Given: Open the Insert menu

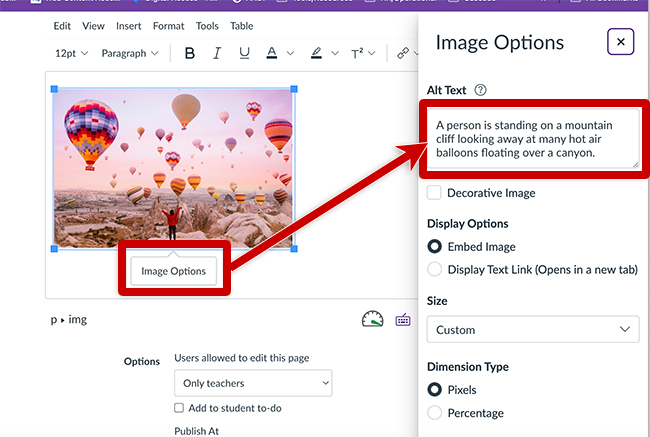Looking at the screenshot, I should (x=129, y=26).
